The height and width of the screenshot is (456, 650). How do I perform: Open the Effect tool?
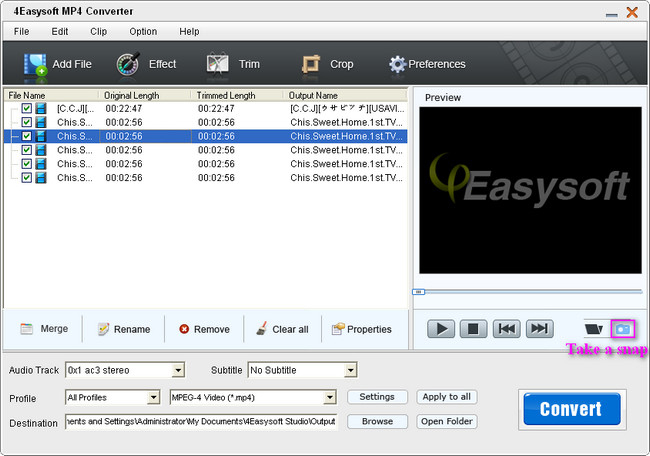[128, 64]
